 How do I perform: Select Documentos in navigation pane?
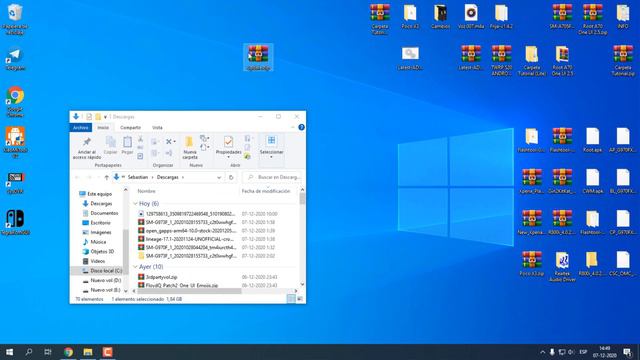104,213
